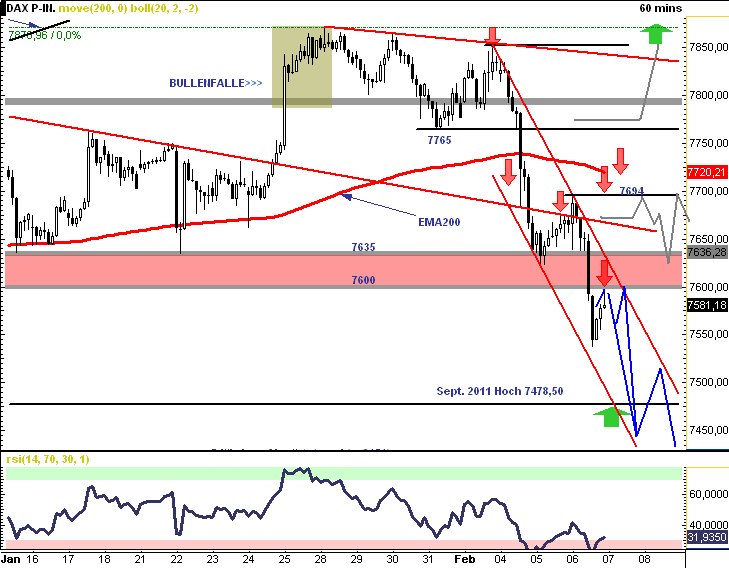
Task: Click the green 7870,96 / 0,0% label
Action: coord(45,35)
